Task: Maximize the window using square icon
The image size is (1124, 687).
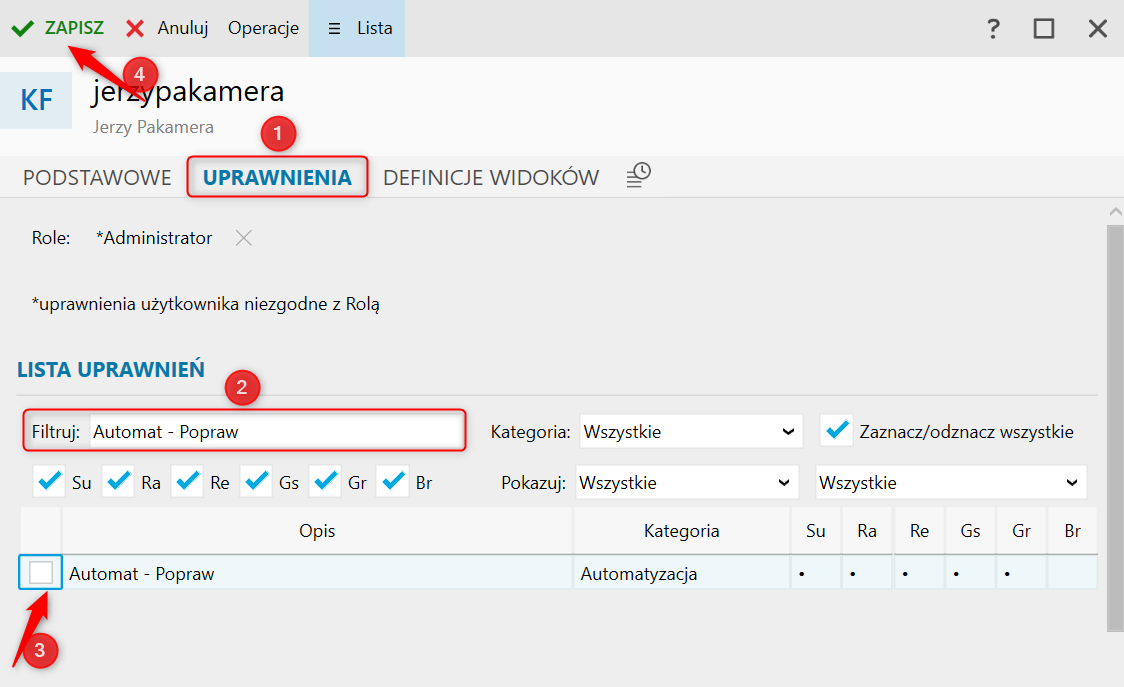Action: [1044, 28]
